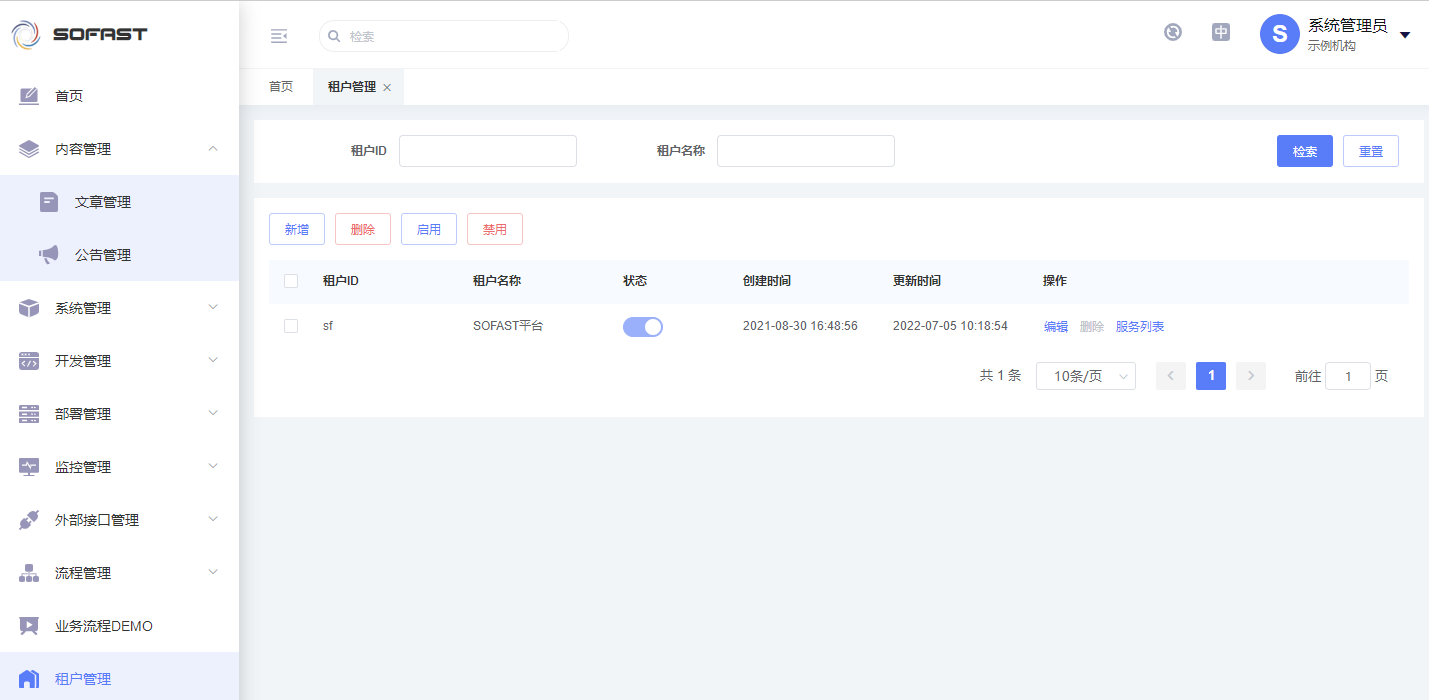Toggle the status switch for tenant sf
Screen dimensions: 1429x700
(x=643, y=327)
